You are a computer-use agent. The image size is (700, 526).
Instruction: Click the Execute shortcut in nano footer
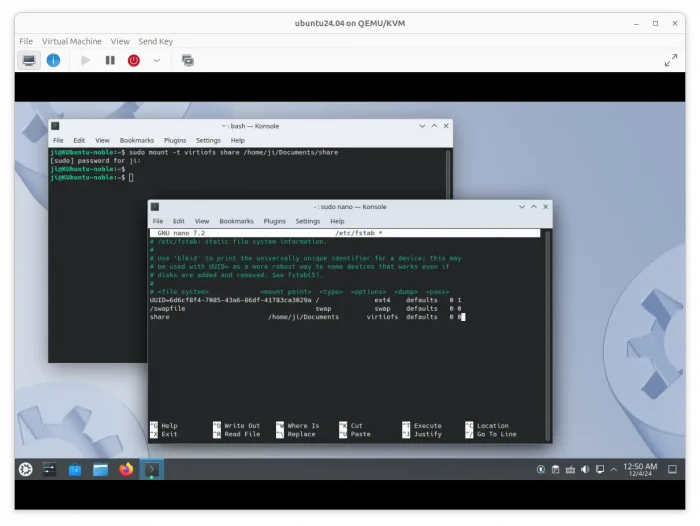(422, 426)
